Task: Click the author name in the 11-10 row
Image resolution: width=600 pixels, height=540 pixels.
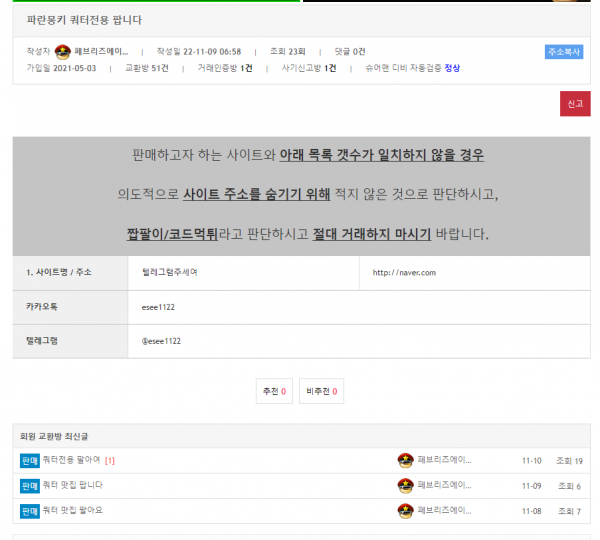Action: [444, 460]
